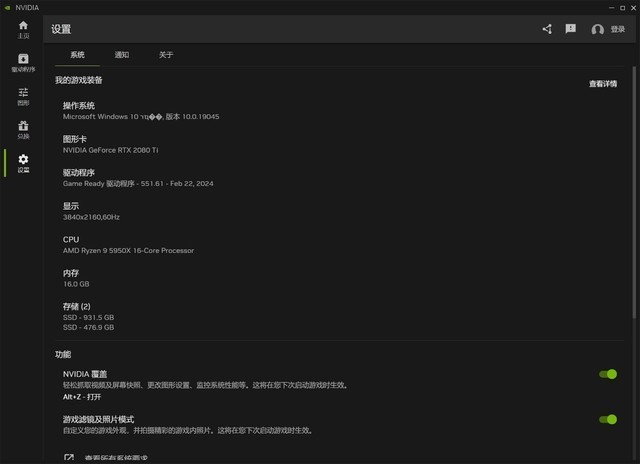Click the SSD - 931.5 GB entry
Viewport: 640px width, 464px height.
(89, 317)
